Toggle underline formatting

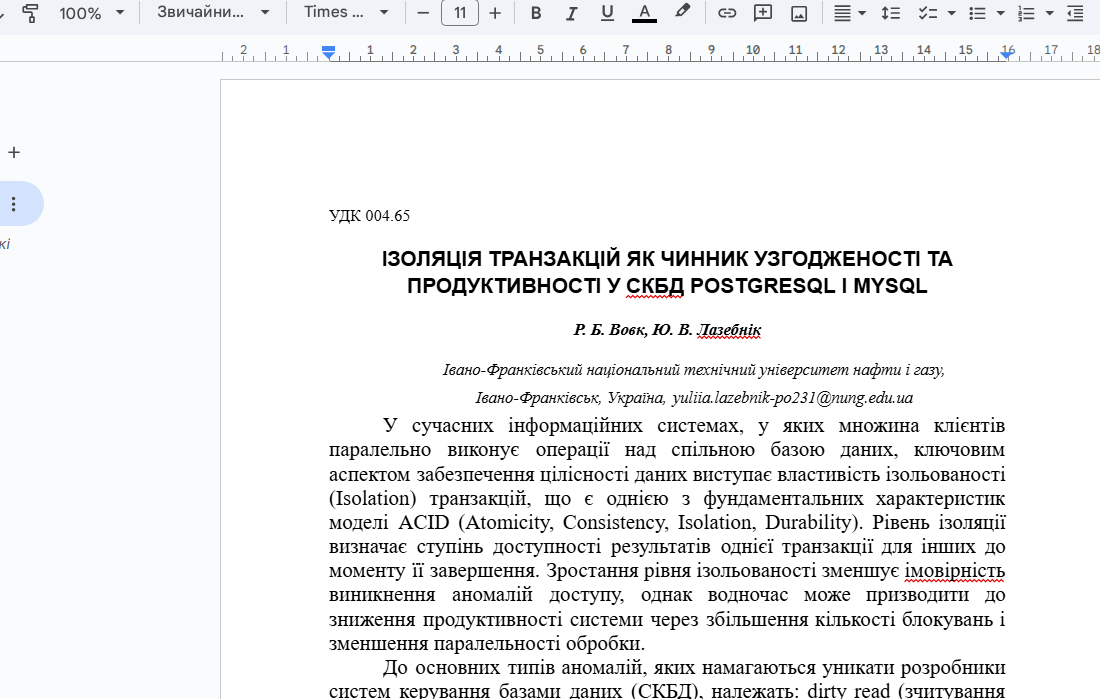[x=607, y=13]
